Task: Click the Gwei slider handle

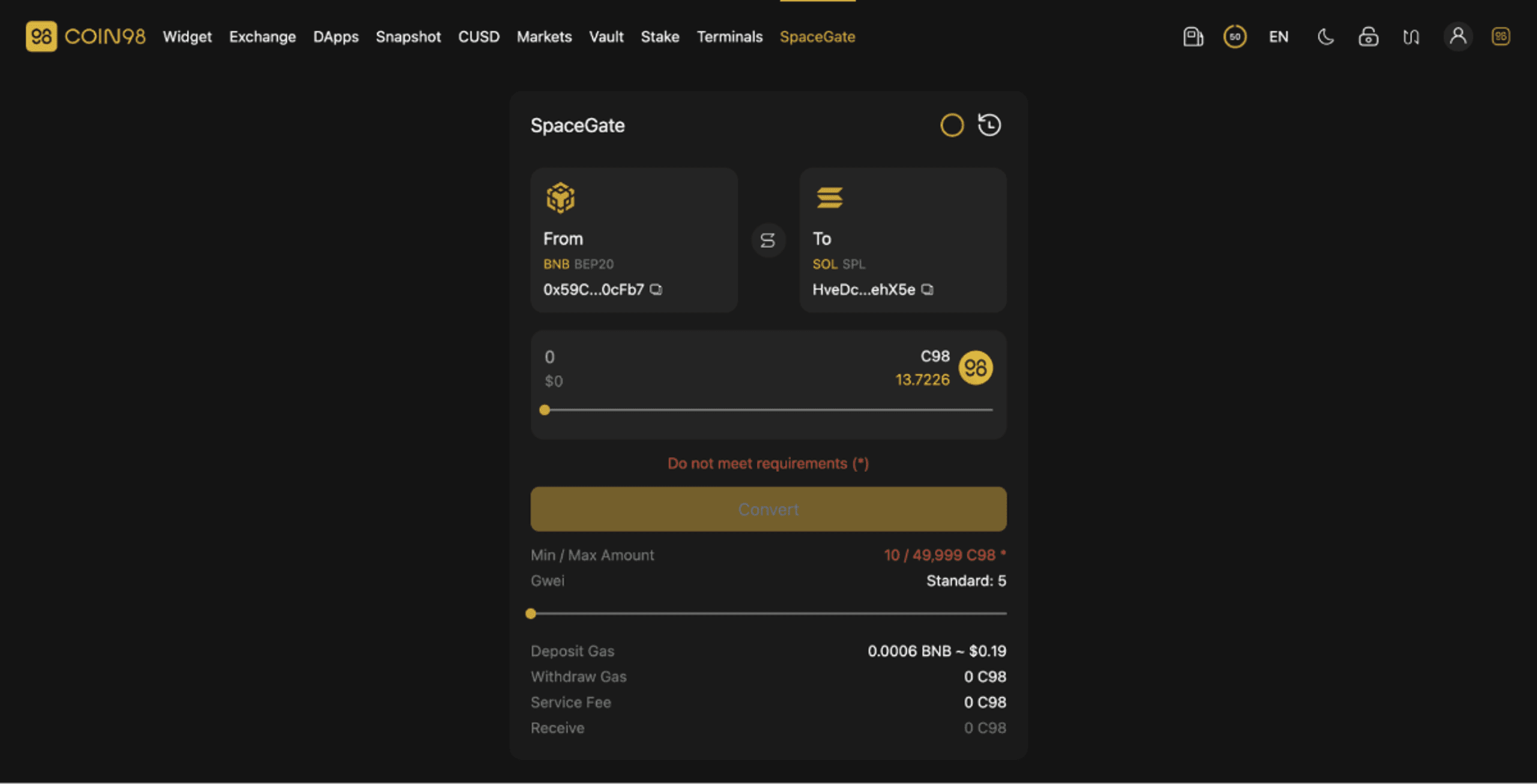Action: pos(531,614)
